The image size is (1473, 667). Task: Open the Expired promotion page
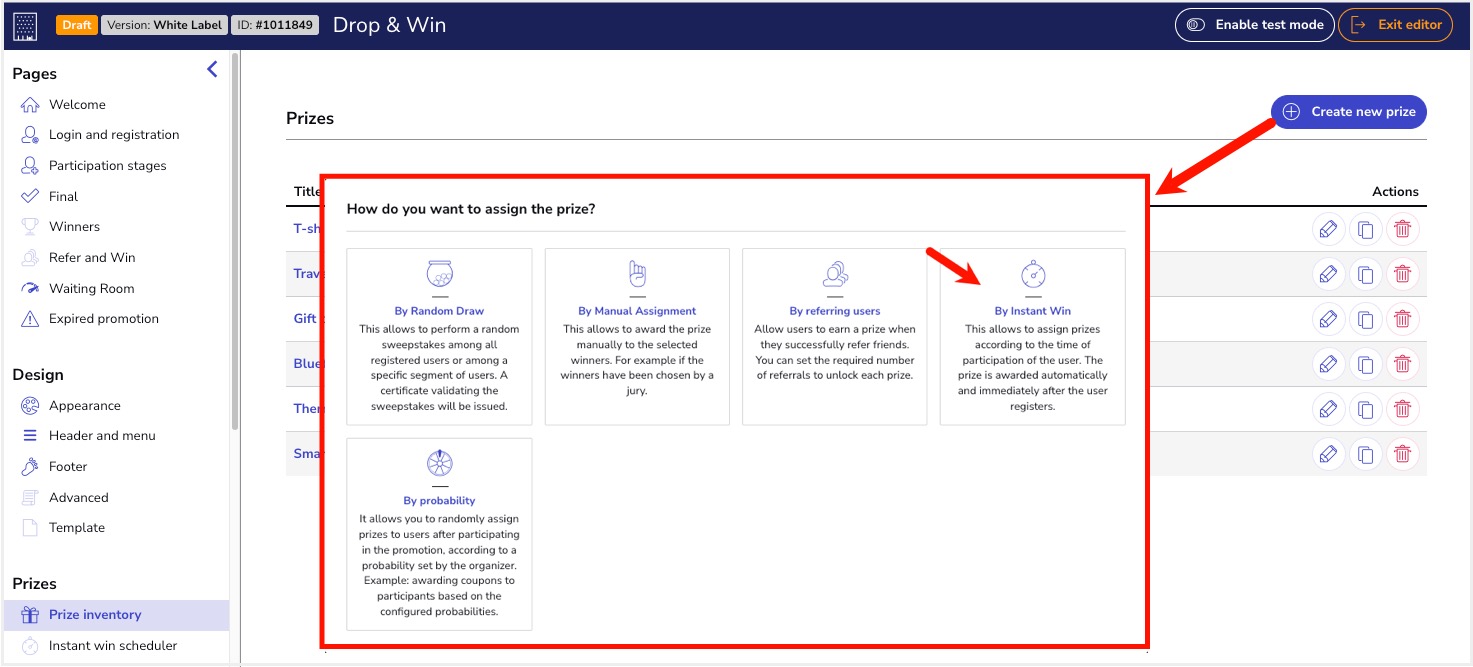(103, 318)
